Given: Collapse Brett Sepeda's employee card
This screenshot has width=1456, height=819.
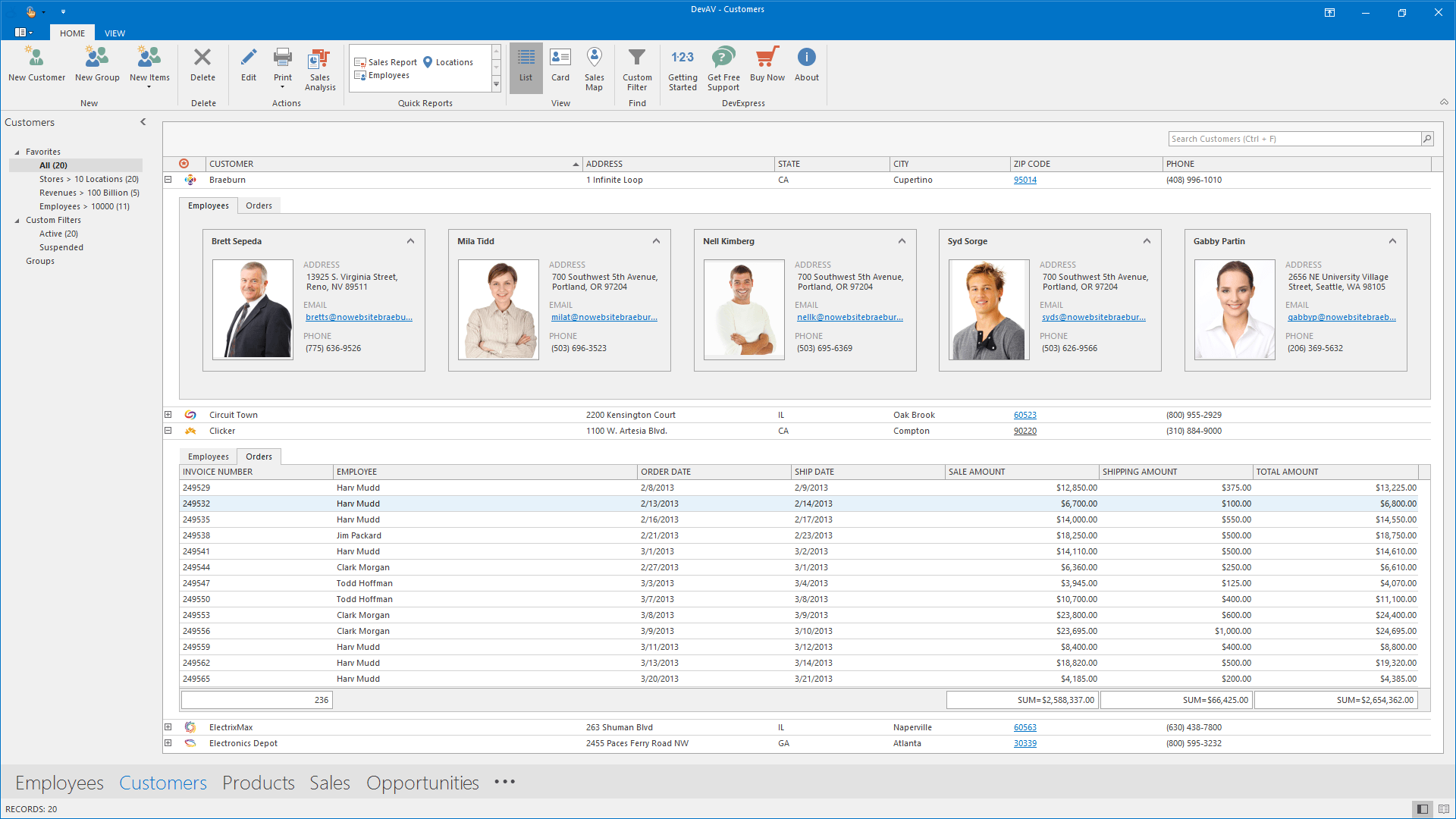Looking at the screenshot, I should pyautogui.click(x=410, y=241).
